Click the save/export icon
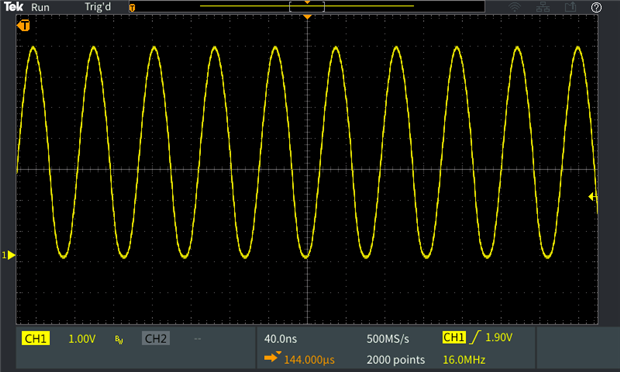 click(570, 7)
